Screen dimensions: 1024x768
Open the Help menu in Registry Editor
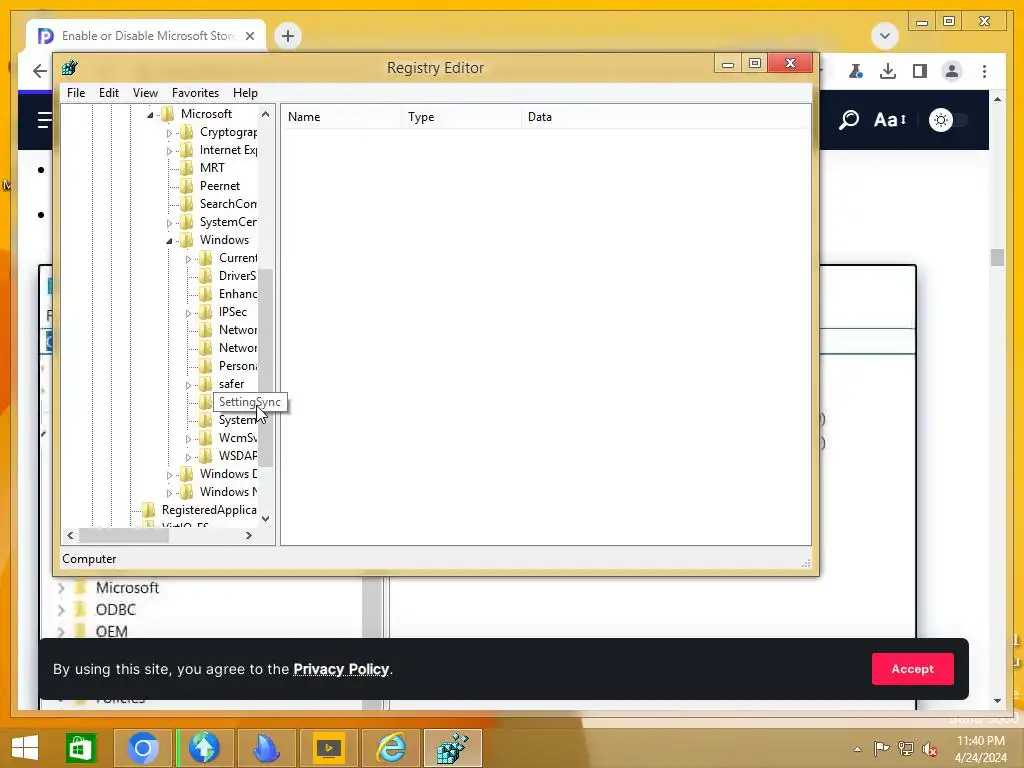pyautogui.click(x=245, y=93)
